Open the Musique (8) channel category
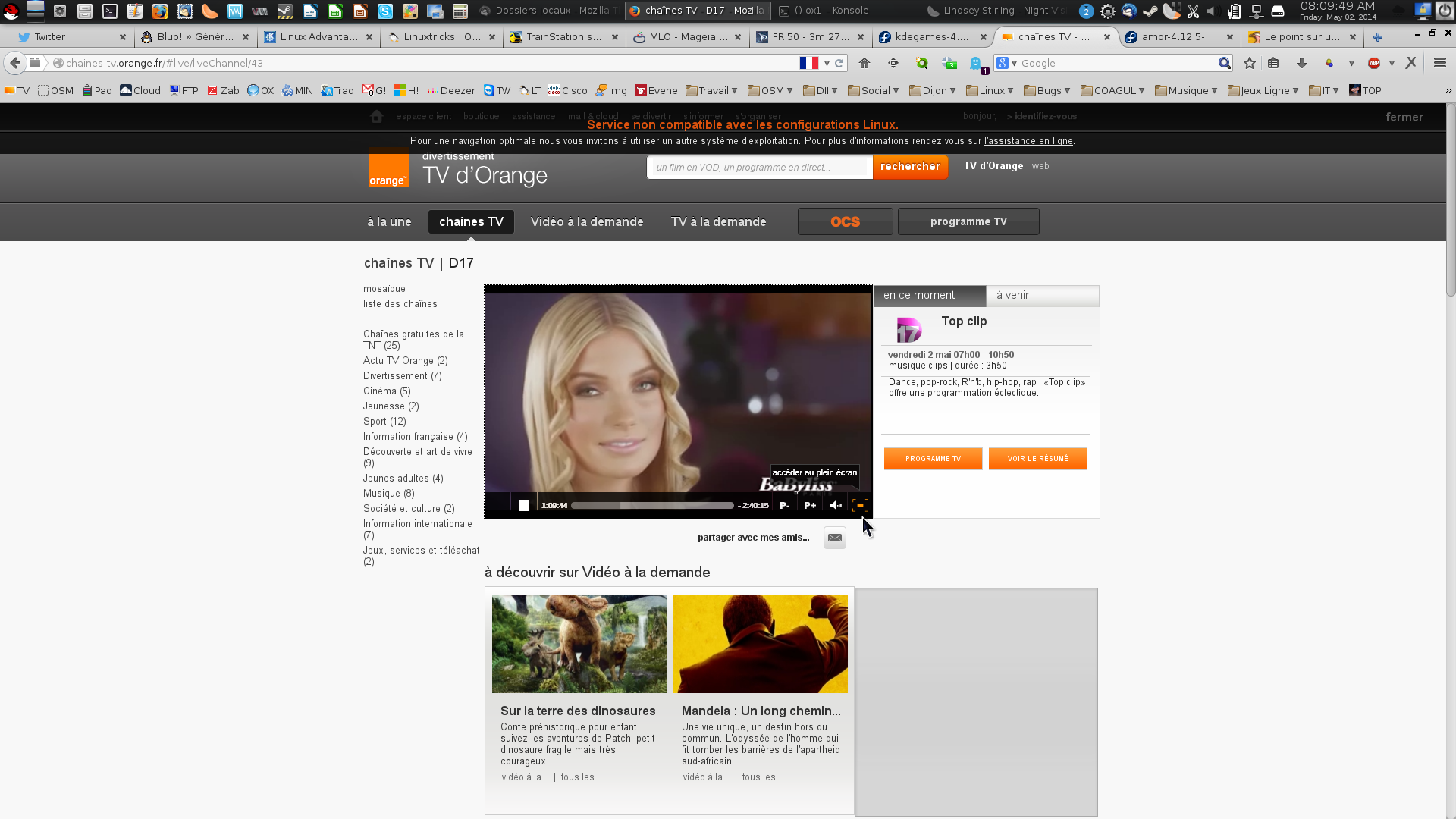The image size is (1456, 819). pyautogui.click(x=388, y=494)
